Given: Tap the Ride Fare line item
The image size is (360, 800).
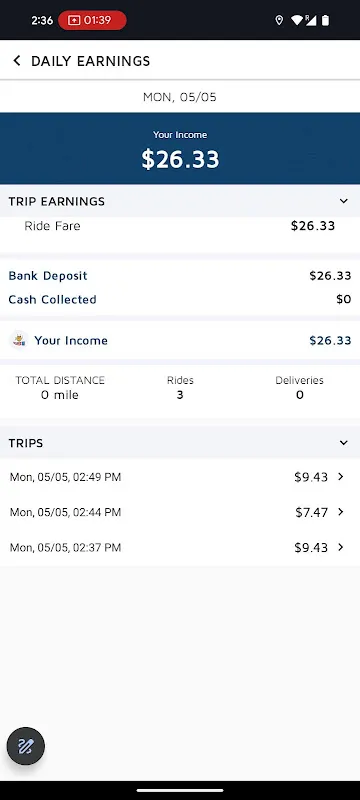Looking at the screenshot, I should [180, 226].
